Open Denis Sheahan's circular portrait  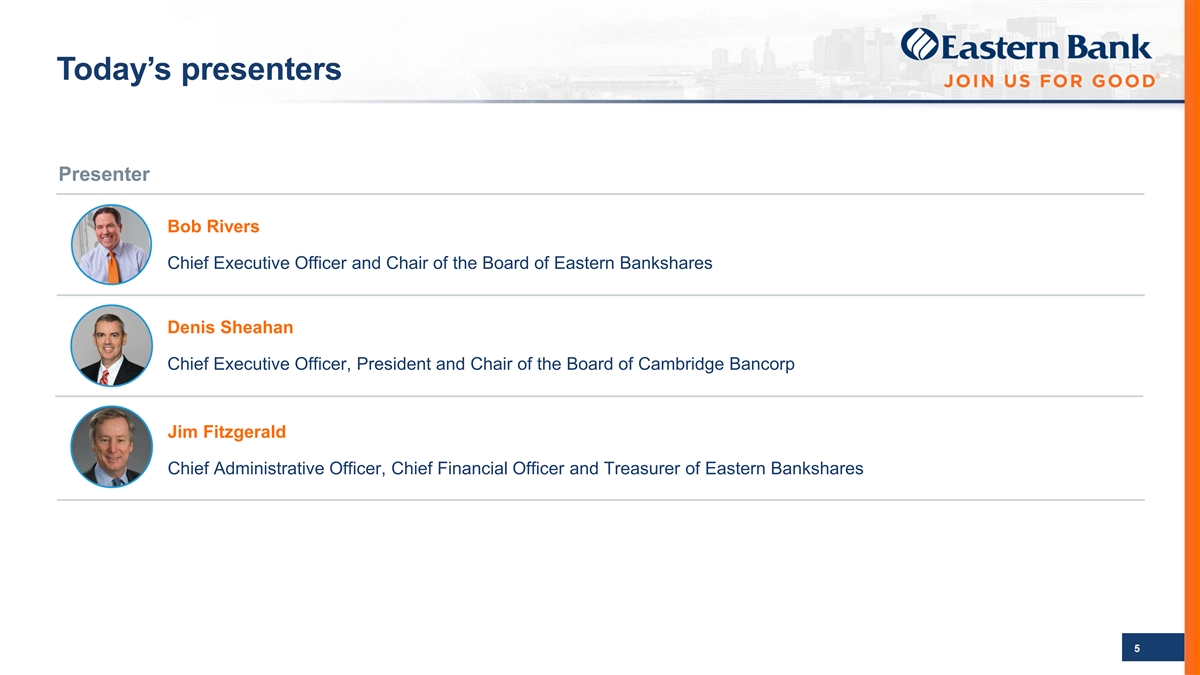tap(111, 345)
